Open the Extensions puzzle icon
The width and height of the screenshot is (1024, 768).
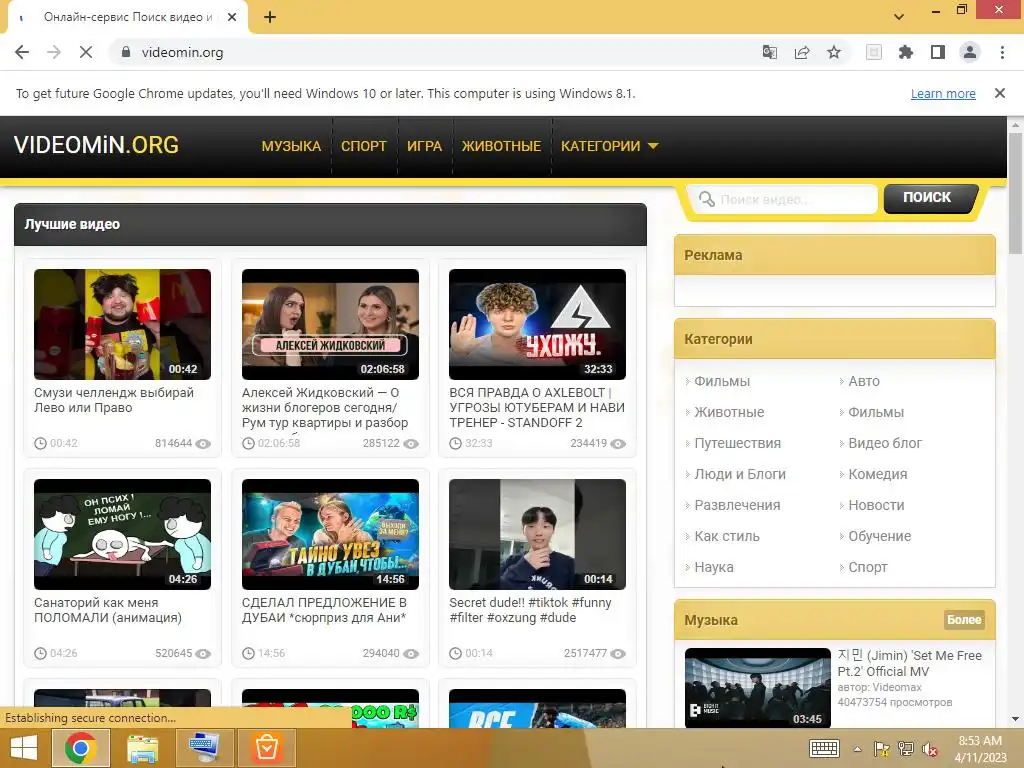pyautogui.click(x=906, y=52)
